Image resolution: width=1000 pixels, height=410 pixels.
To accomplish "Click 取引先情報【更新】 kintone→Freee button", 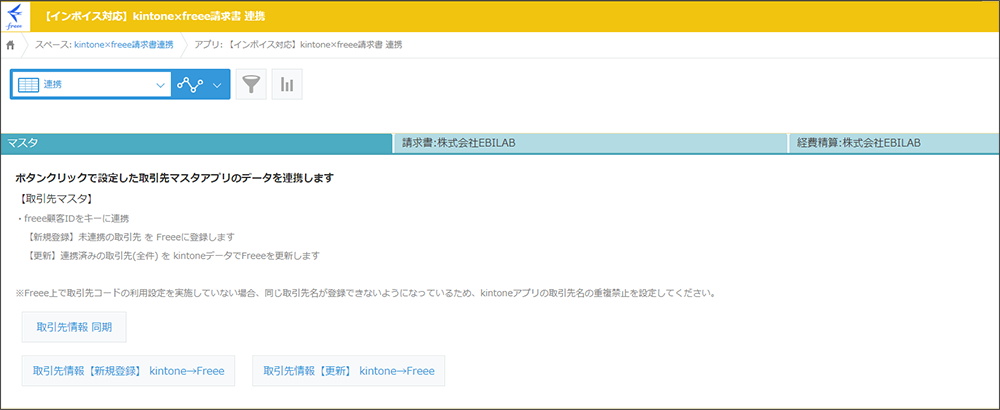I will (348, 370).
